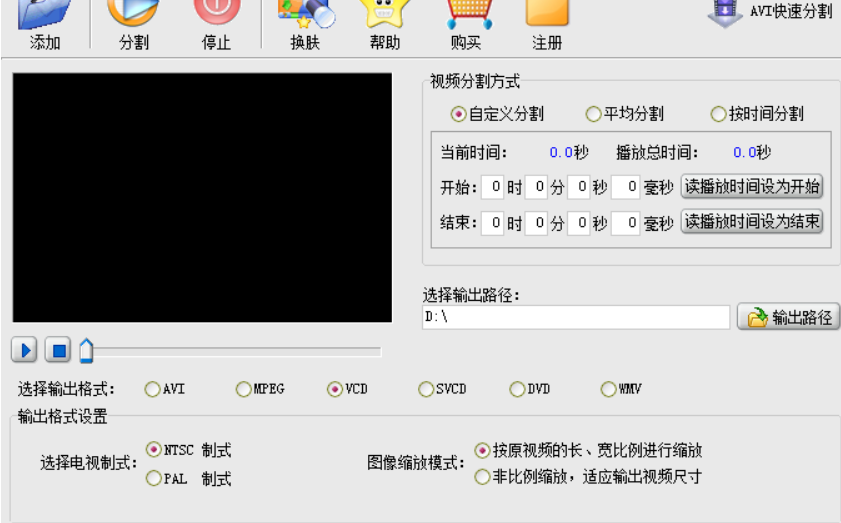Screen dimensions: 841x523
Task: Select PAL 制式 TV standard
Action: coord(189,478)
